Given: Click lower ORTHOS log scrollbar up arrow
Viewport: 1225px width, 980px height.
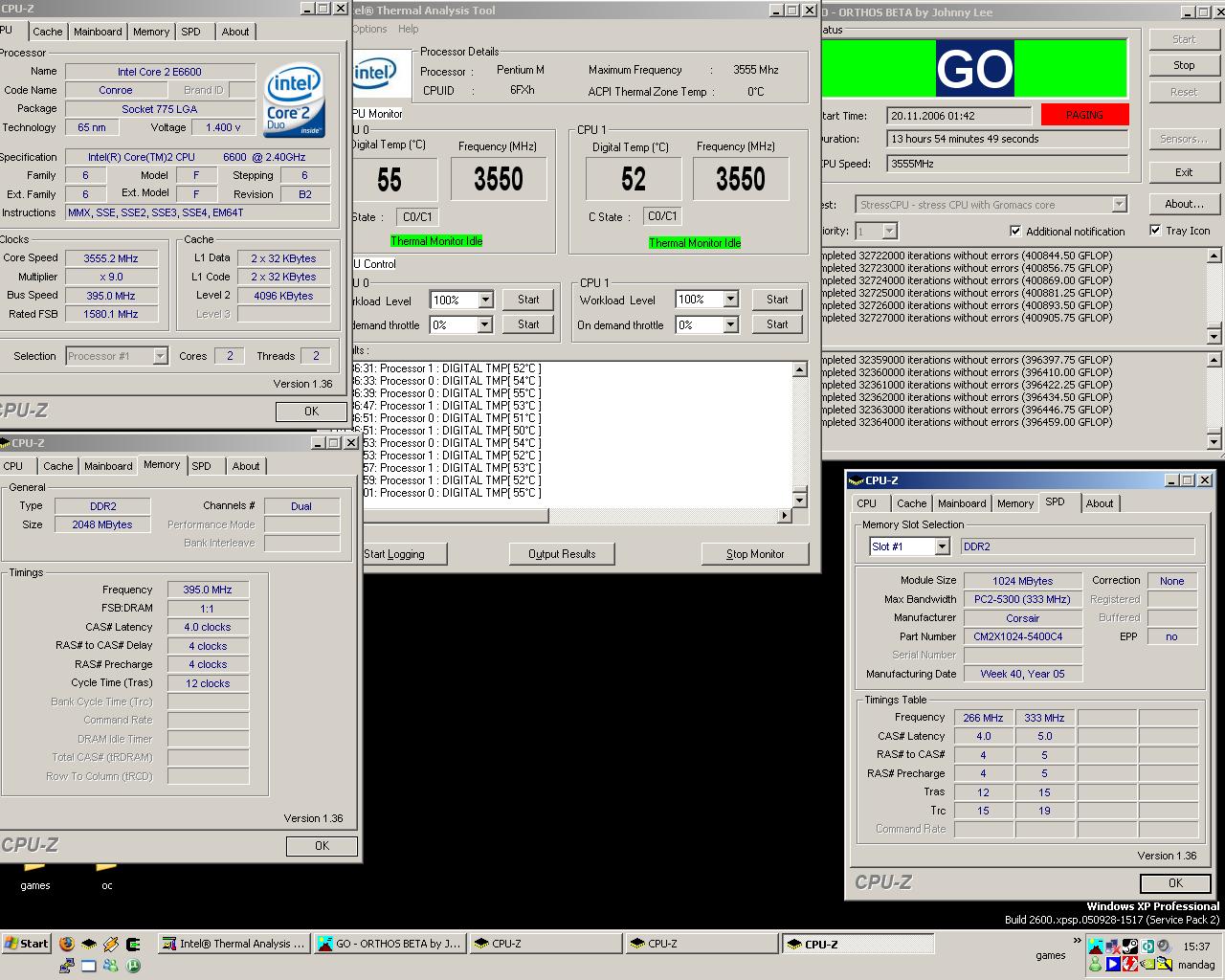Looking at the screenshot, I should (1214, 360).
